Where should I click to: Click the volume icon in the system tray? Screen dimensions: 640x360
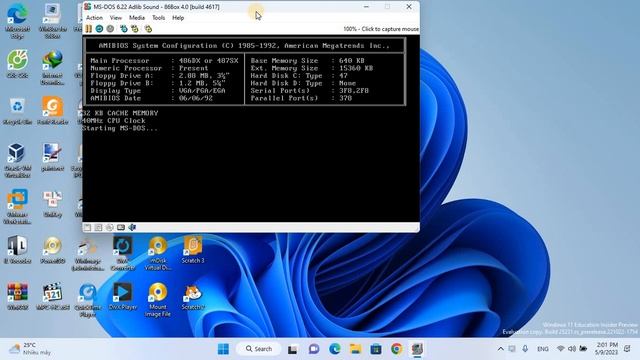572,349
